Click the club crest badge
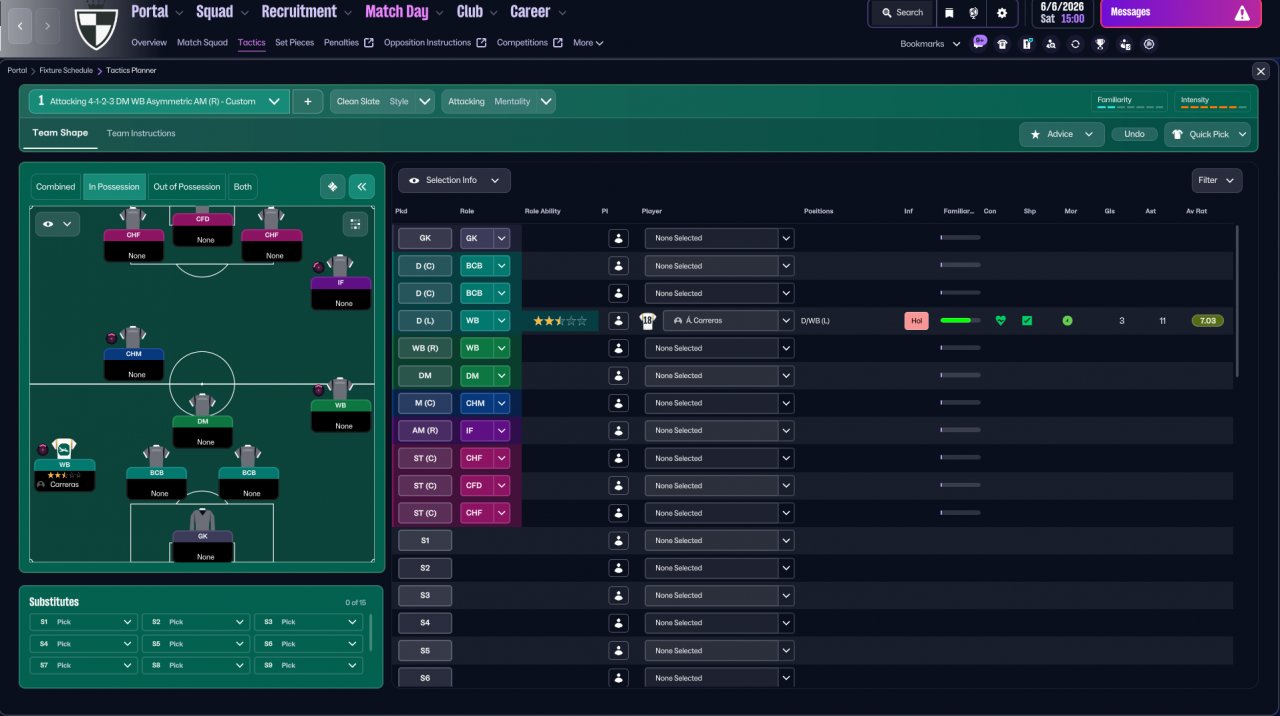 click(x=97, y=27)
